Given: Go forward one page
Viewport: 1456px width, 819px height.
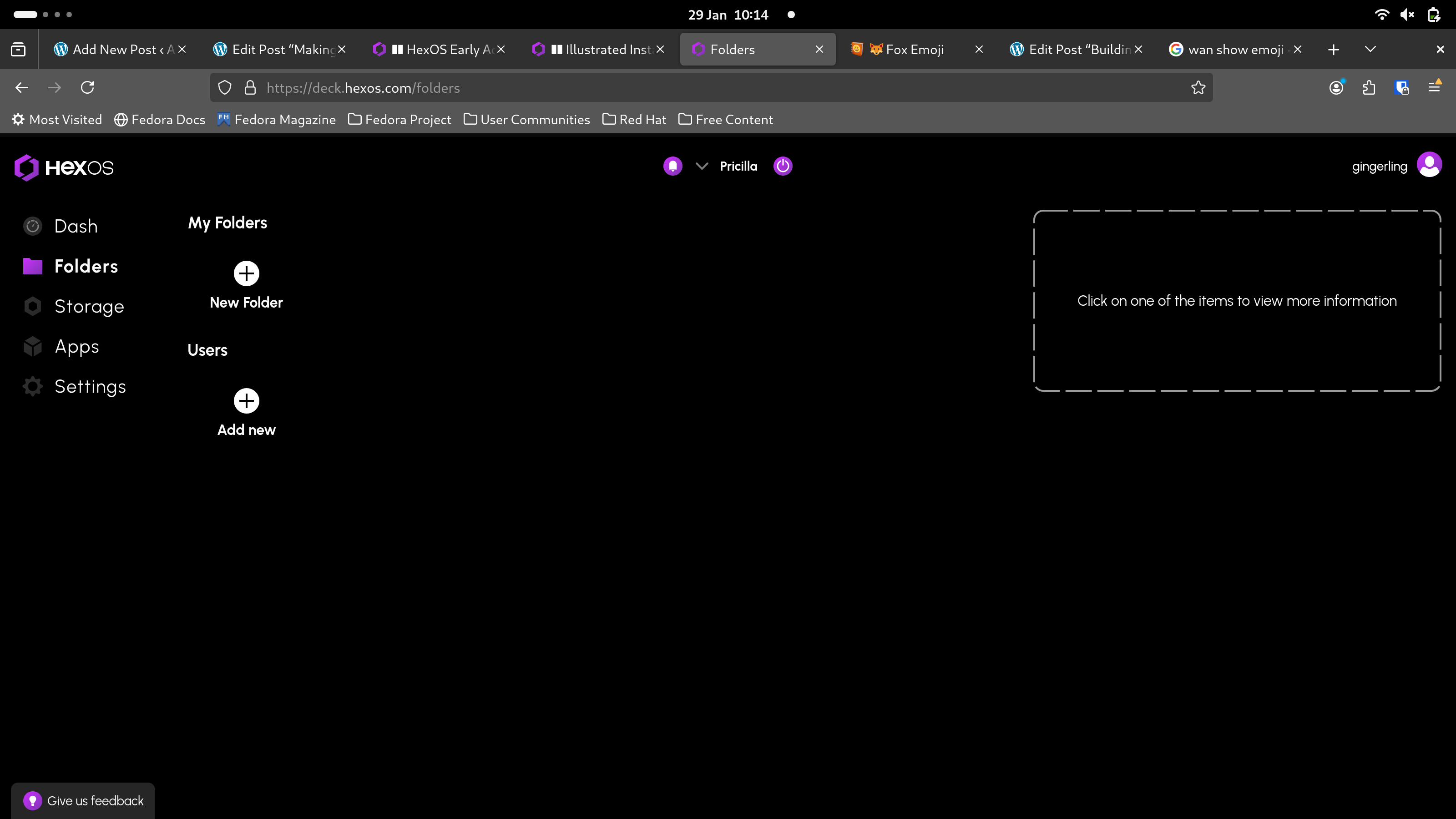Looking at the screenshot, I should [x=54, y=88].
